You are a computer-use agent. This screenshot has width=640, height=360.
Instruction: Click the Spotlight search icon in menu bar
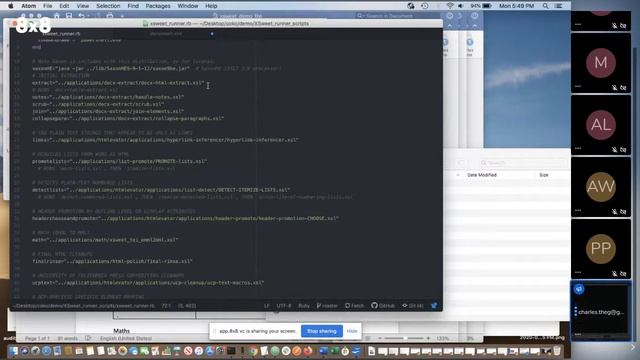pos(546,6)
